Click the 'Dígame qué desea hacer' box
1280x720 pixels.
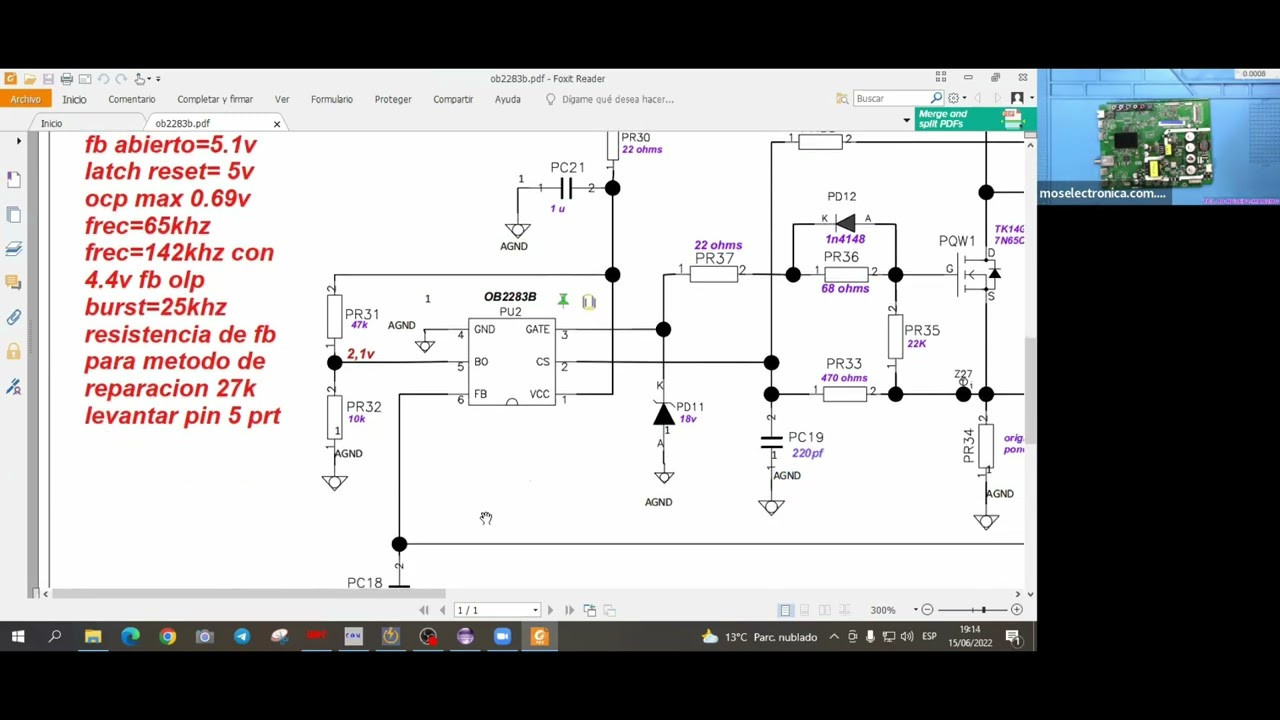point(610,99)
